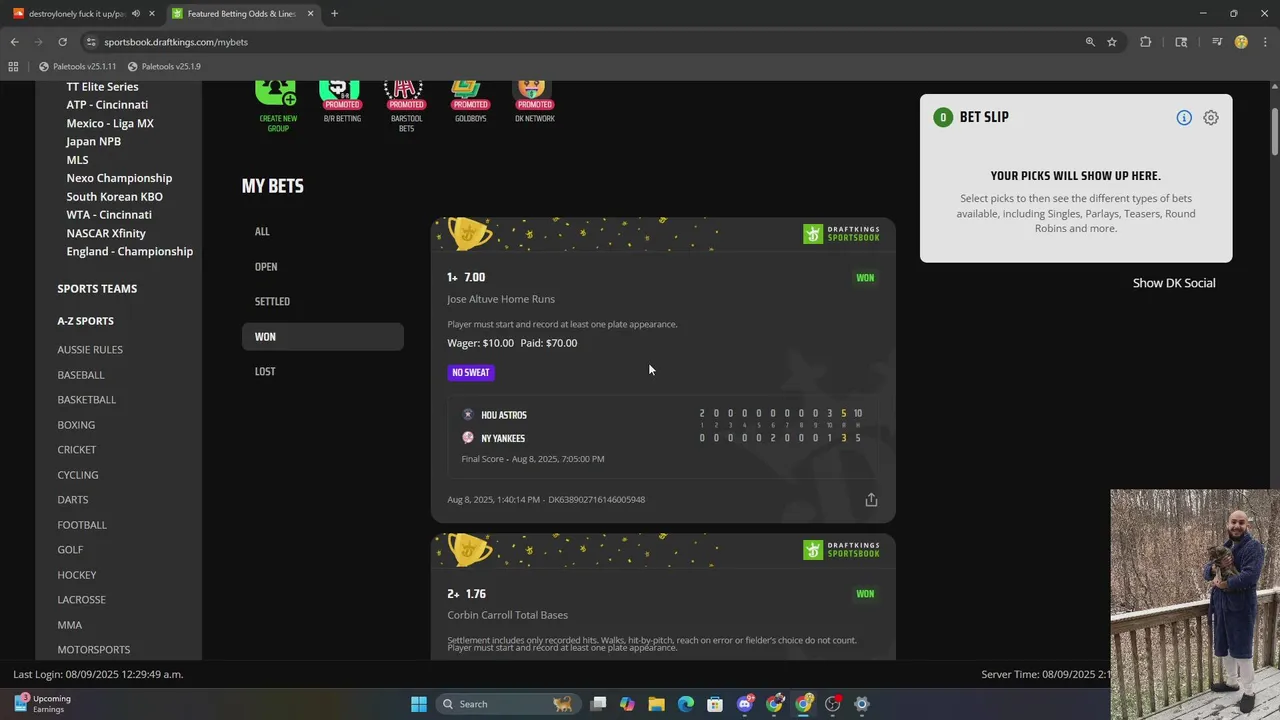Open Paletools v25.1.11 bookmark

(78, 66)
